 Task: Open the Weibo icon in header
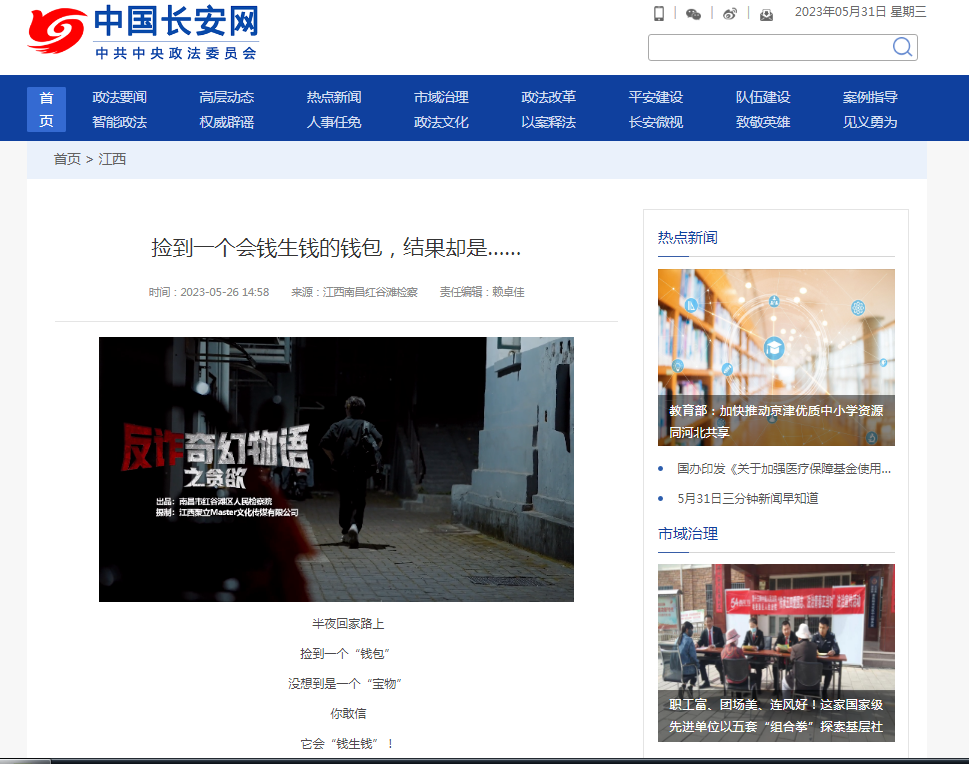coord(730,14)
